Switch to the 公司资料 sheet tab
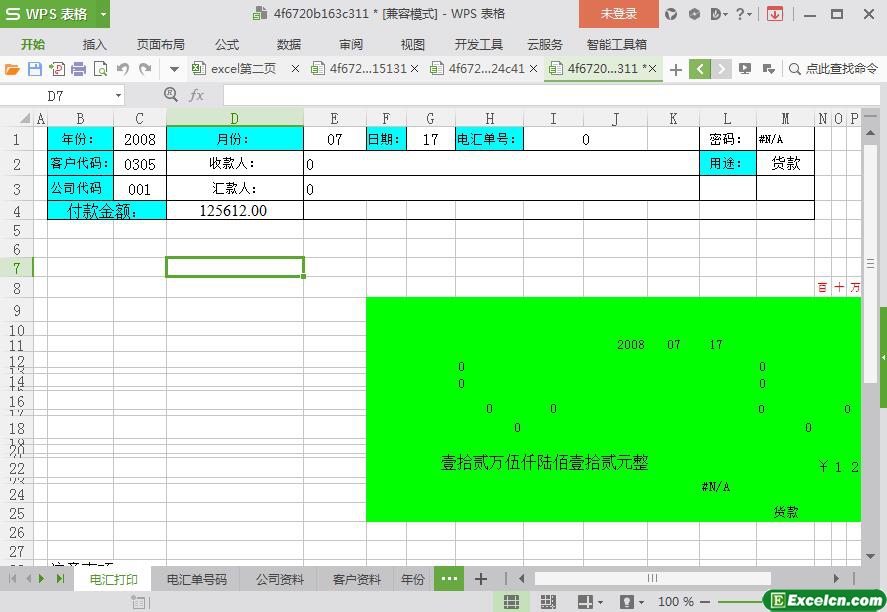Image resolution: width=887 pixels, height=612 pixels. pos(280,579)
